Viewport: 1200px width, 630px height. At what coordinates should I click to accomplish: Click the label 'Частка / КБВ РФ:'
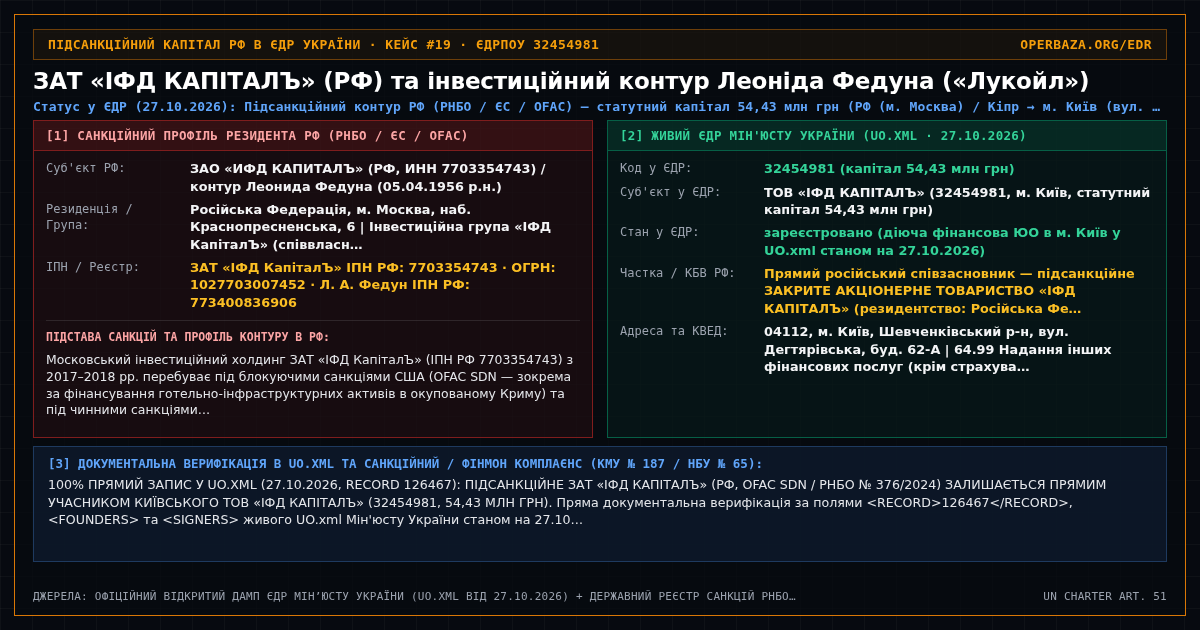click(677, 273)
